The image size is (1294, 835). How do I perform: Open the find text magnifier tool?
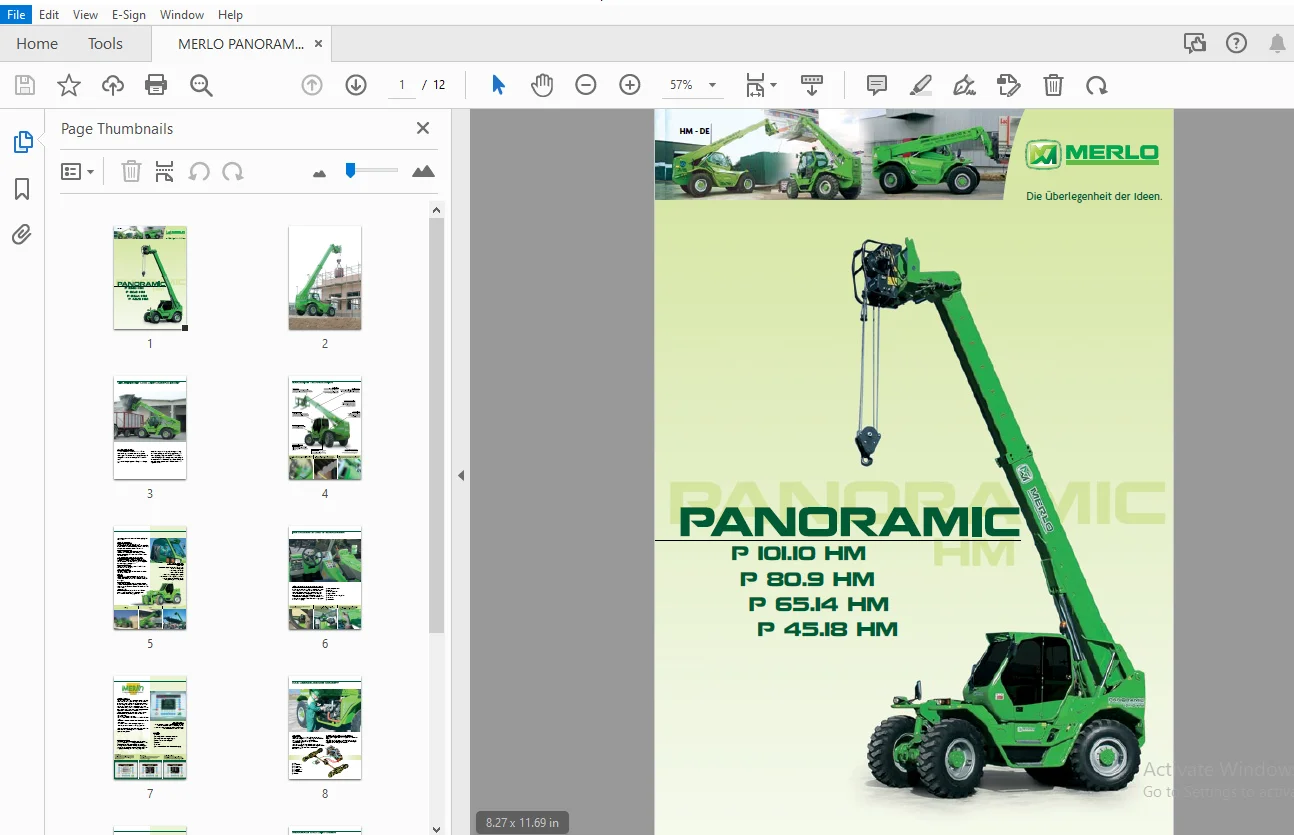pos(201,86)
